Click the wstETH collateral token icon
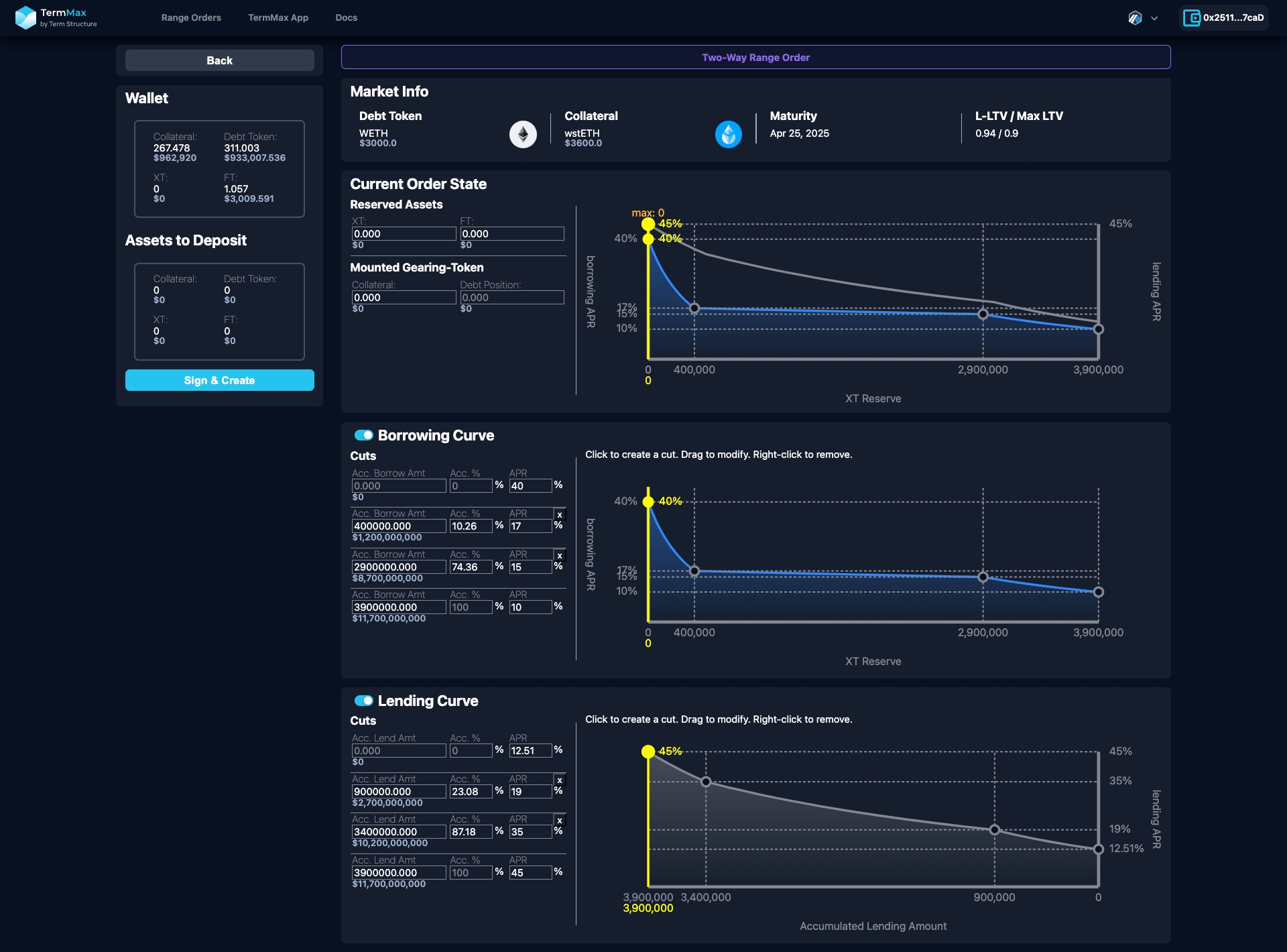Screen dimensions: 1287x952 (728, 135)
